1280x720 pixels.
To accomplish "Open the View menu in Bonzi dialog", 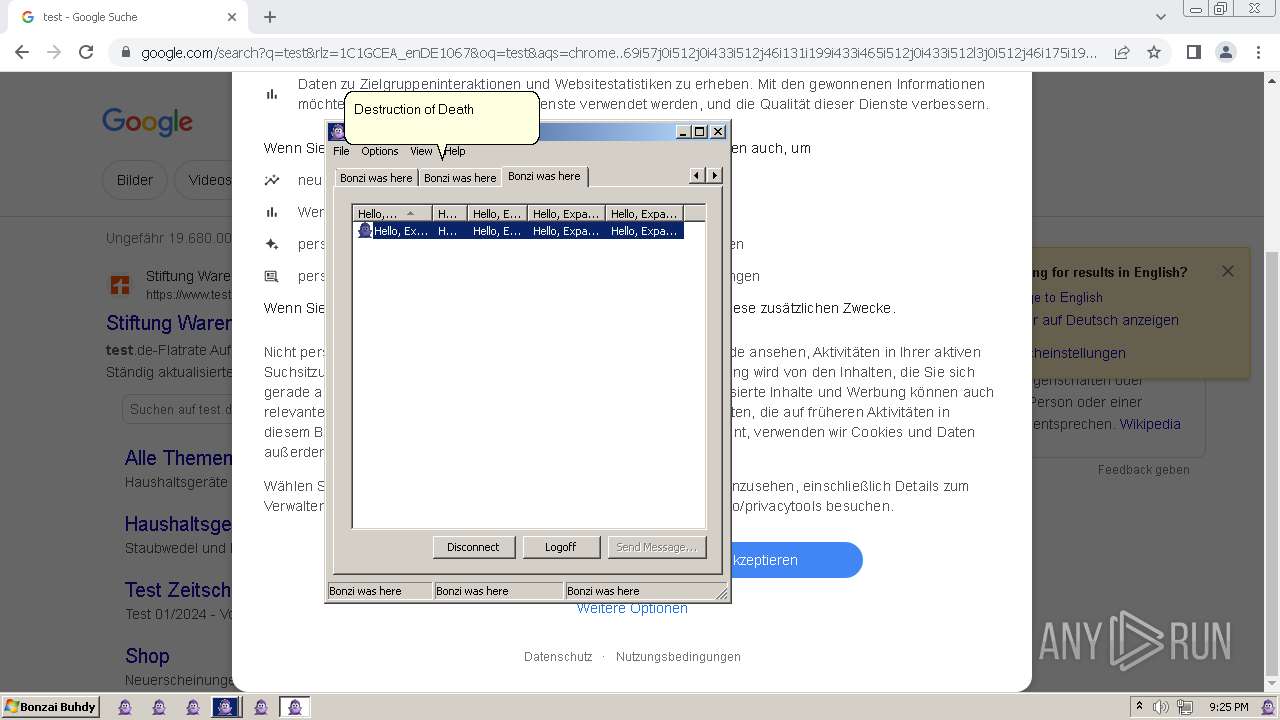I will pos(421,151).
